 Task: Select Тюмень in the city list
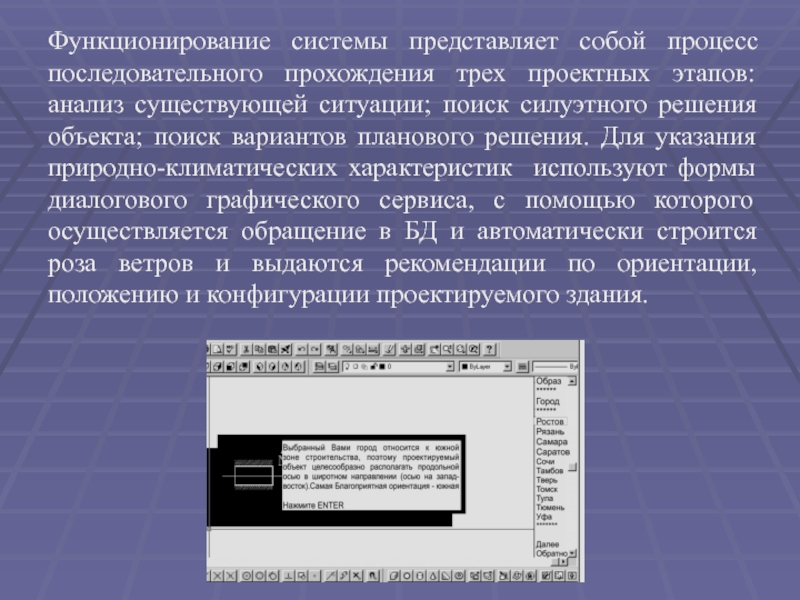[x=550, y=508]
